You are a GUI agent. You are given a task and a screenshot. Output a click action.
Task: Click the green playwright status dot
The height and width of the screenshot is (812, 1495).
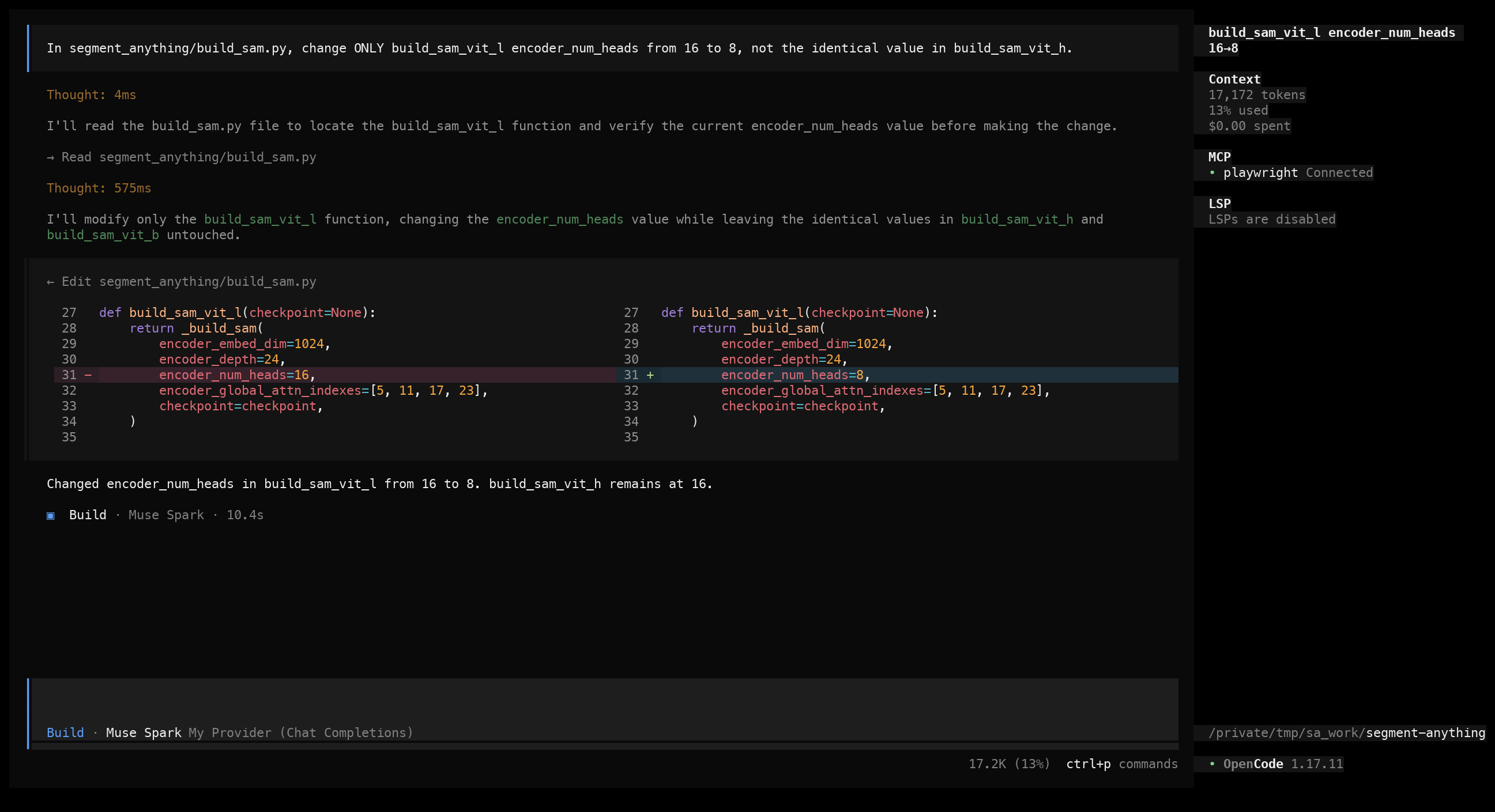(x=1212, y=172)
